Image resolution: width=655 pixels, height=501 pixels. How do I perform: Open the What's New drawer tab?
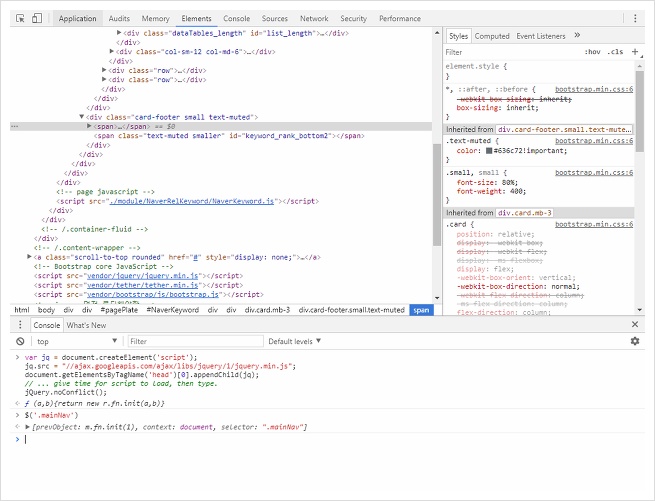tap(86, 325)
